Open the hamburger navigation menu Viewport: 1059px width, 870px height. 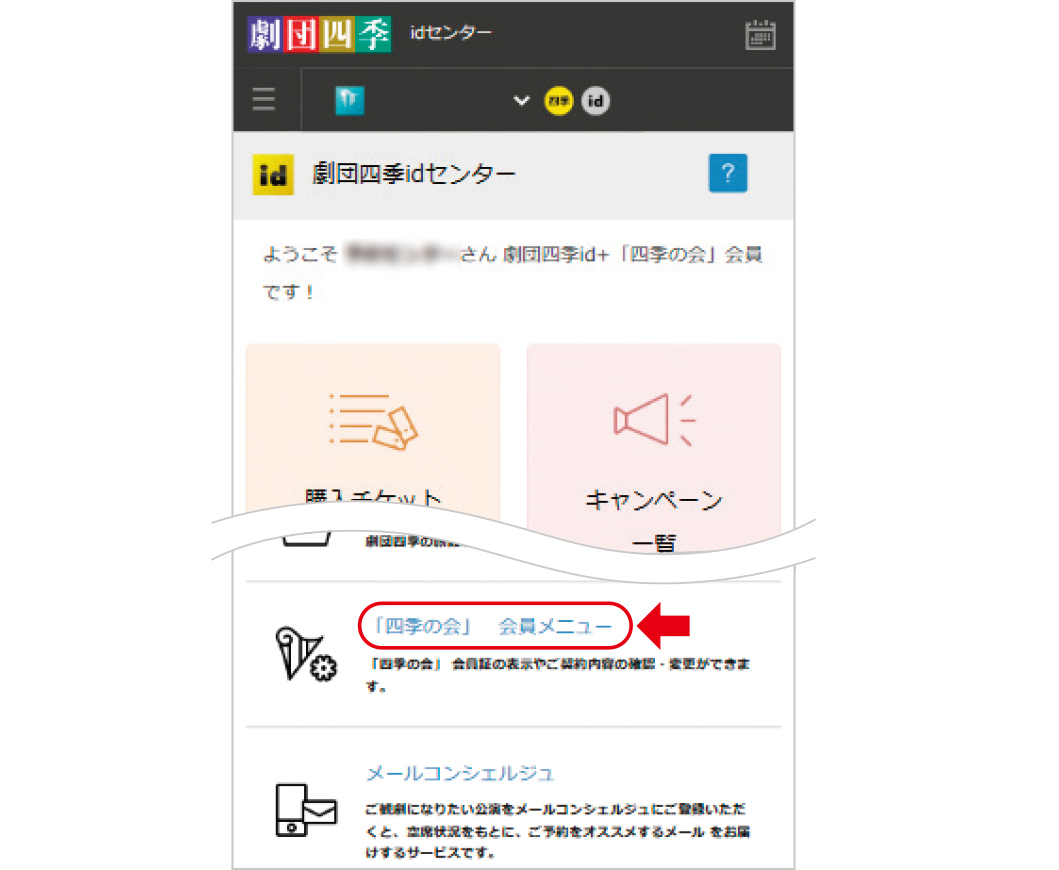[264, 99]
